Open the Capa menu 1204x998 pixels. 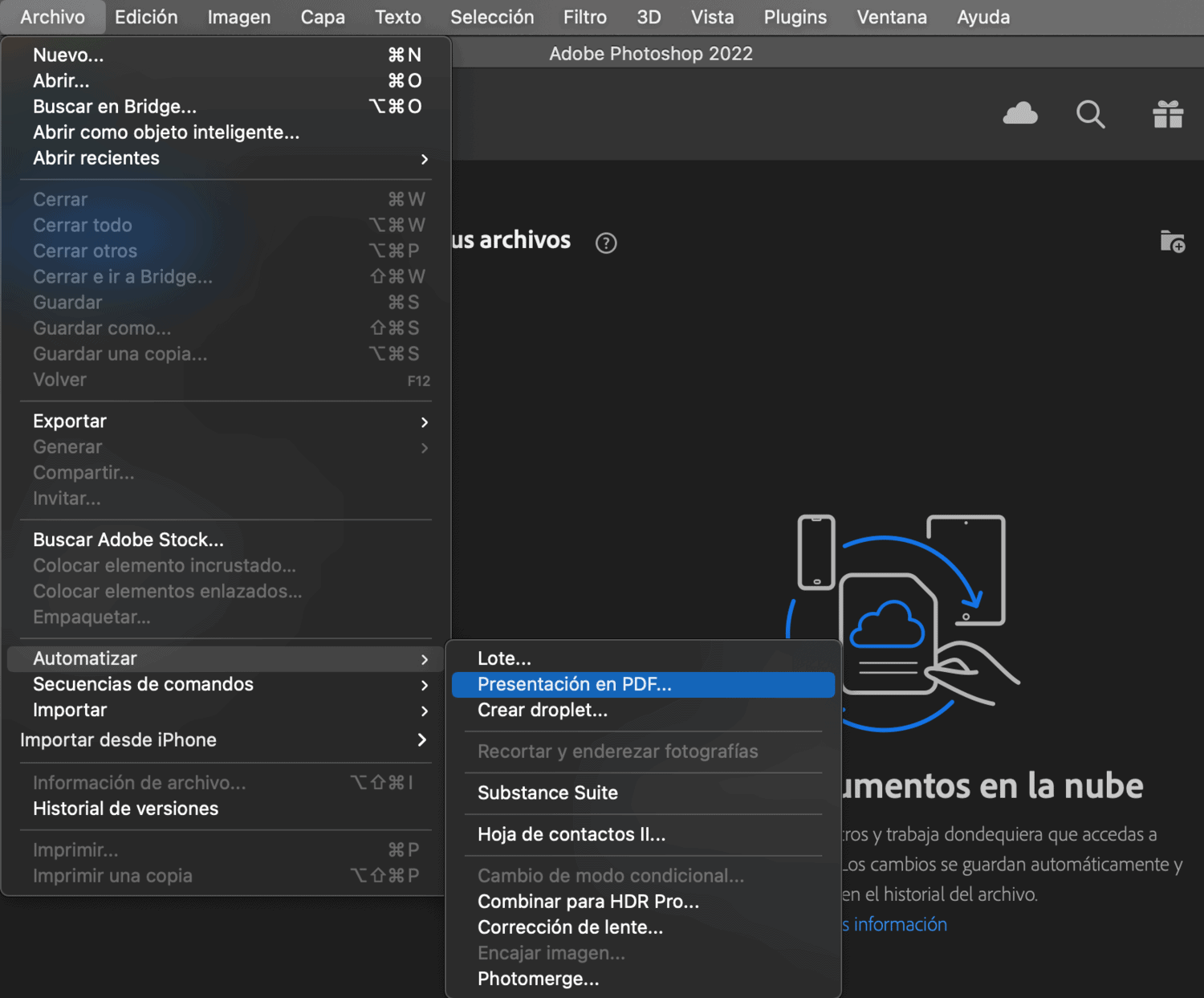click(323, 17)
